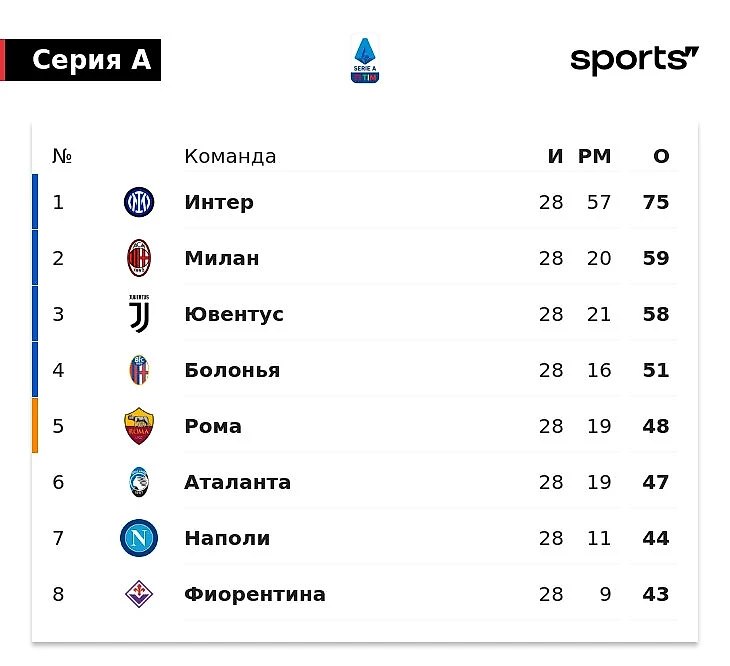The image size is (730, 666).
Task: Click the Inter club crest
Action: (139, 202)
